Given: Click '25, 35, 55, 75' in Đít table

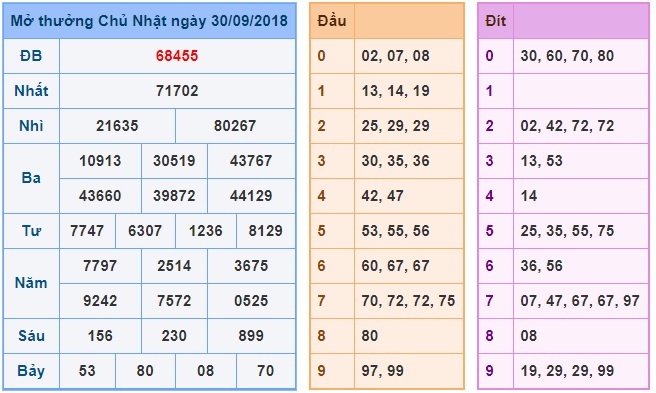Looking at the screenshot, I should click(x=567, y=231).
